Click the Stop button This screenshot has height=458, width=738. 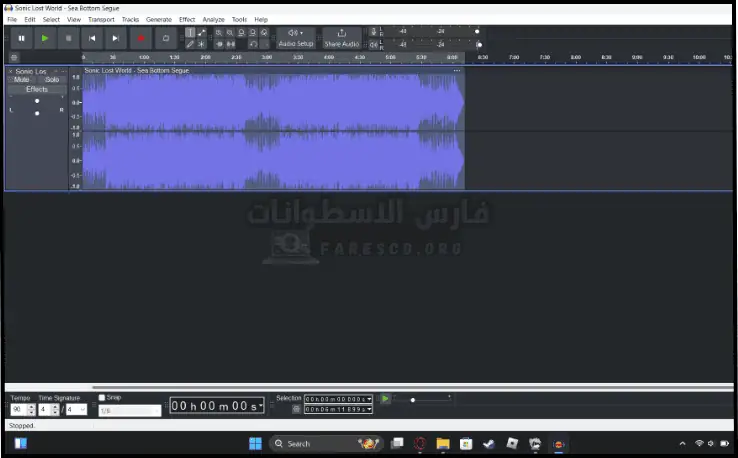68,38
